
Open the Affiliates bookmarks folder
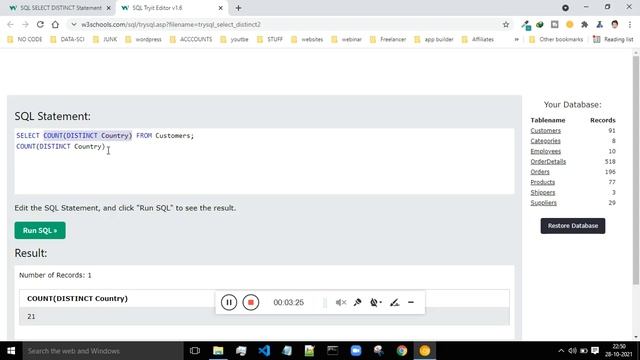click(478, 40)
